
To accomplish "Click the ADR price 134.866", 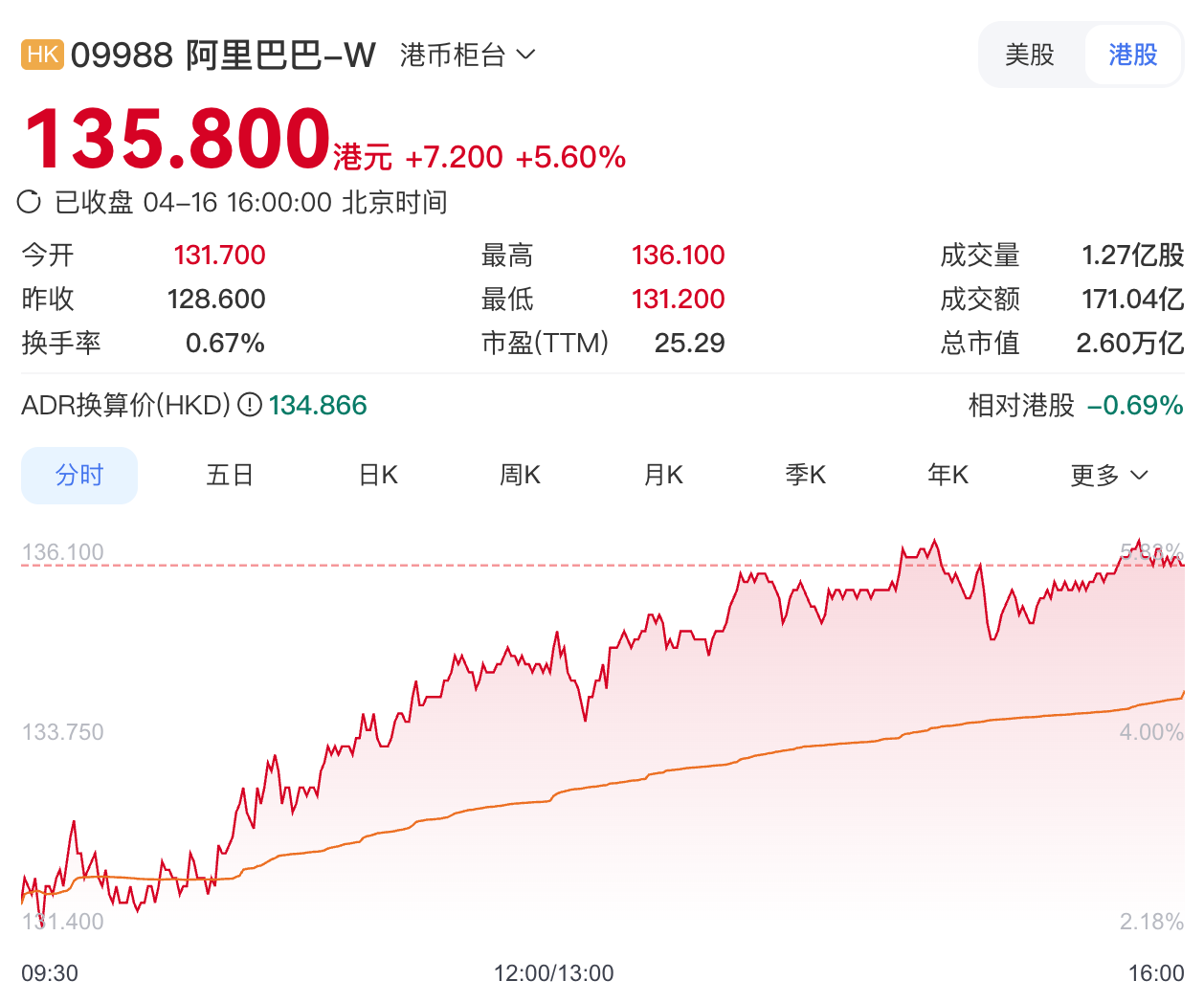I will tap(318, 405).
